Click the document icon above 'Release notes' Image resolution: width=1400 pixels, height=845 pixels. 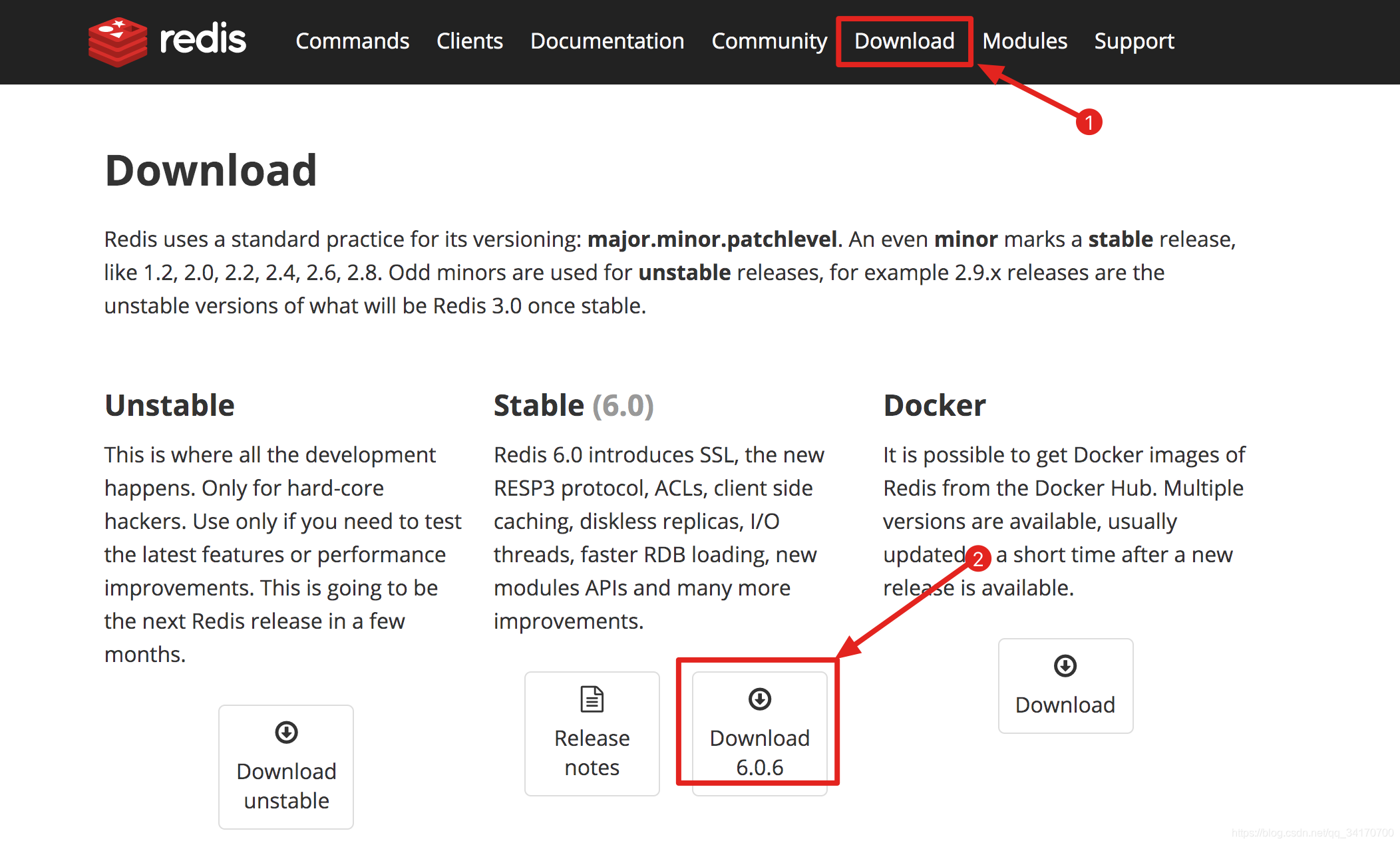click(592, 699)
